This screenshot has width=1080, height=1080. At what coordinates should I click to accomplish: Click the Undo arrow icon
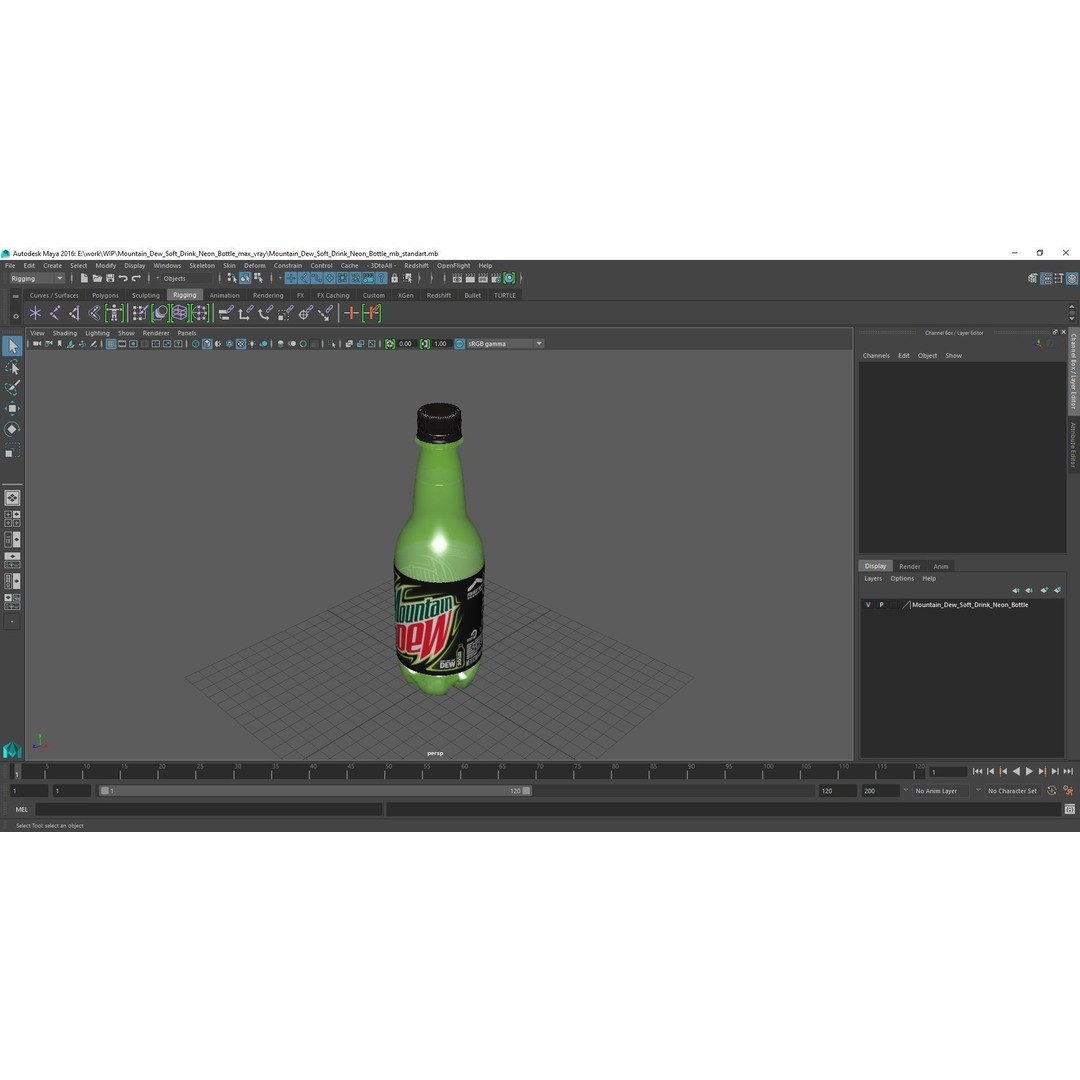pos(123,278)
